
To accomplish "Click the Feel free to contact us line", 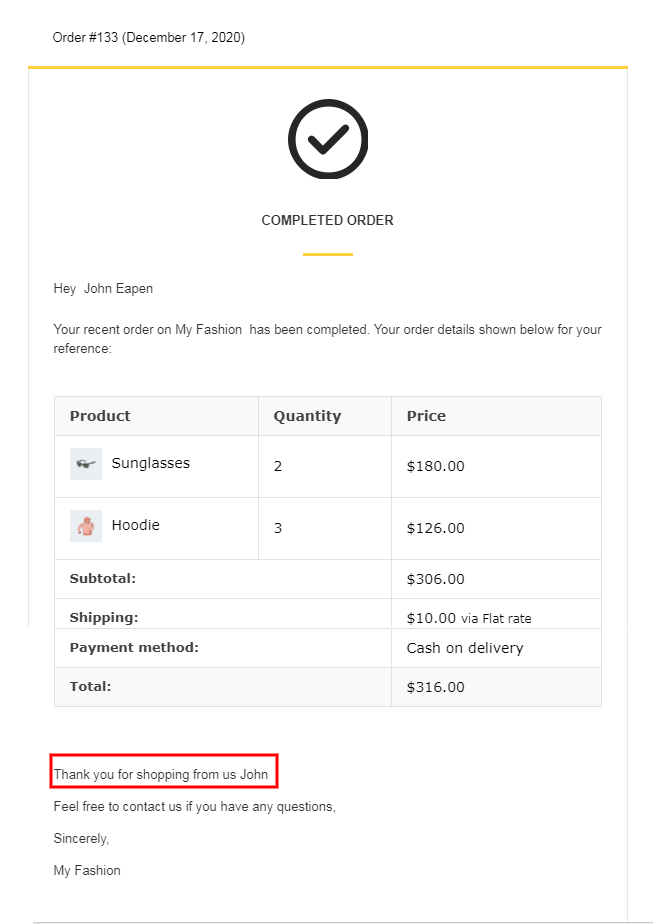I will click(195, 806).
